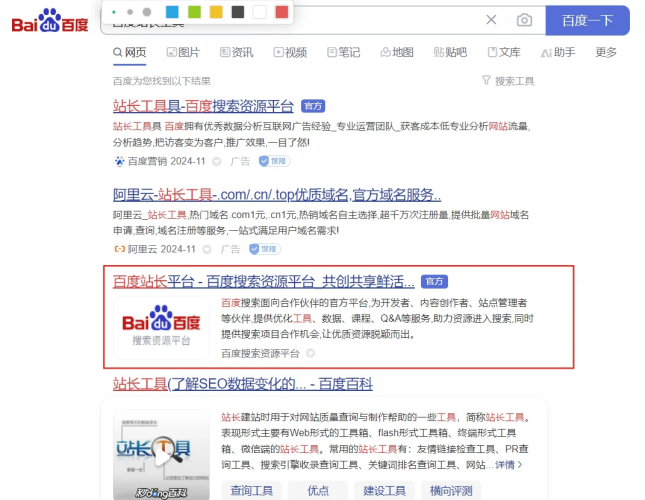Click 广告 label under 阿里云 result
645x500 pixels.
(230, 249)
